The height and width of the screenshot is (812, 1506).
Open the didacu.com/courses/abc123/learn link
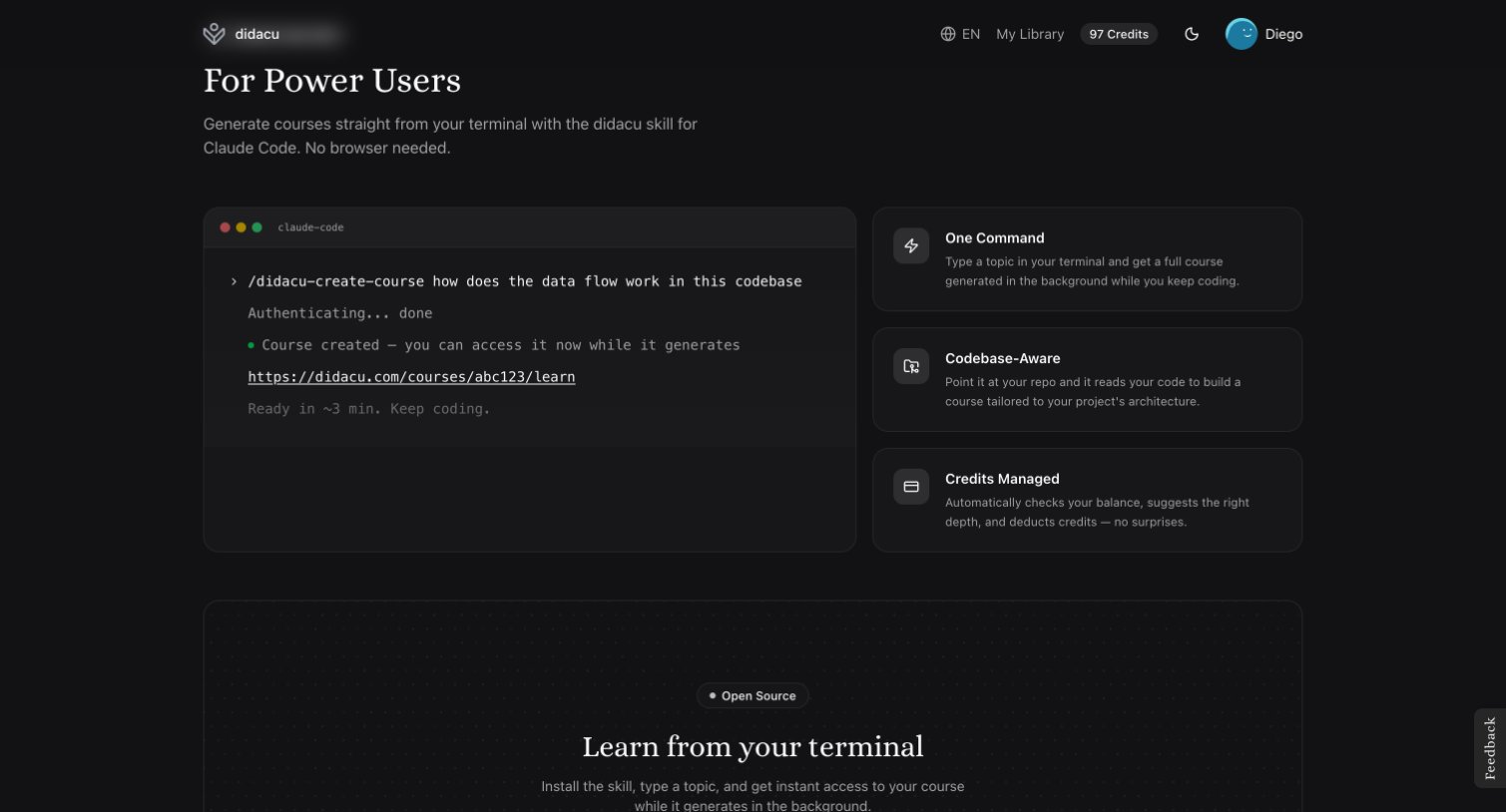pos(411,377)
